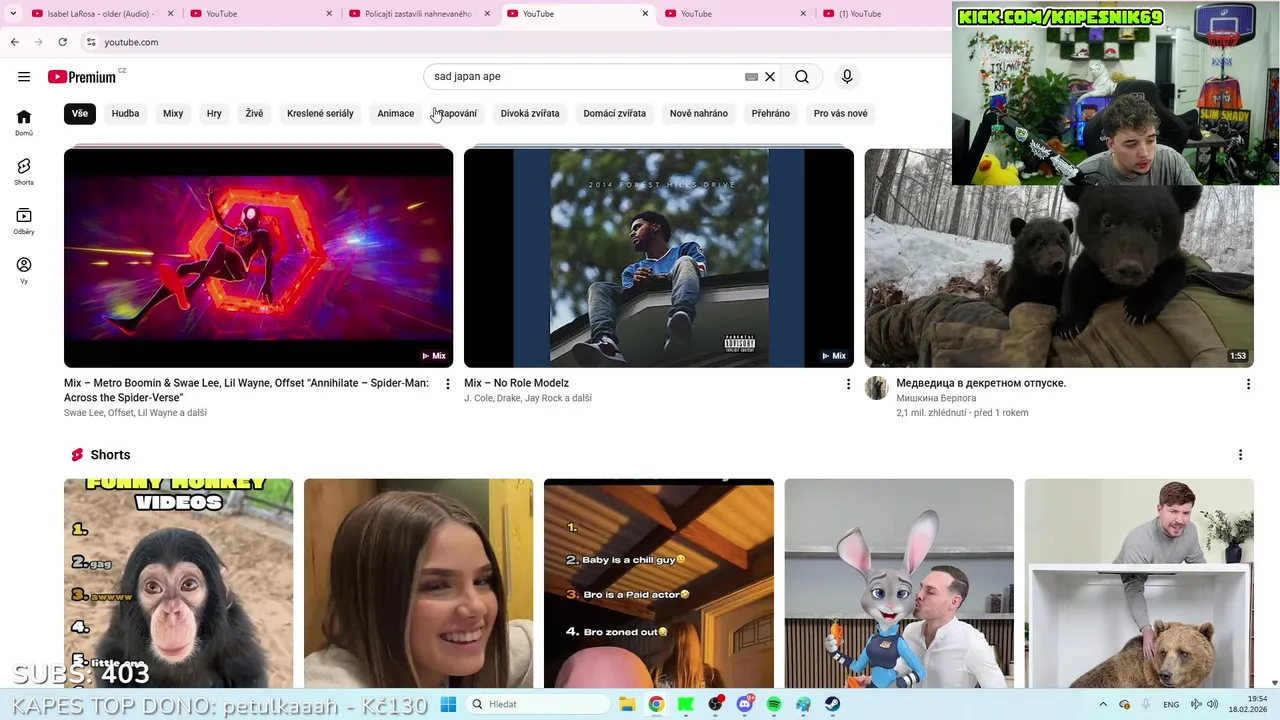Viewport: 1280px width, 720px height.
Task: Open options menu for No Role Modelz mix
Action: pyautogui.click(x=848, y=384)
